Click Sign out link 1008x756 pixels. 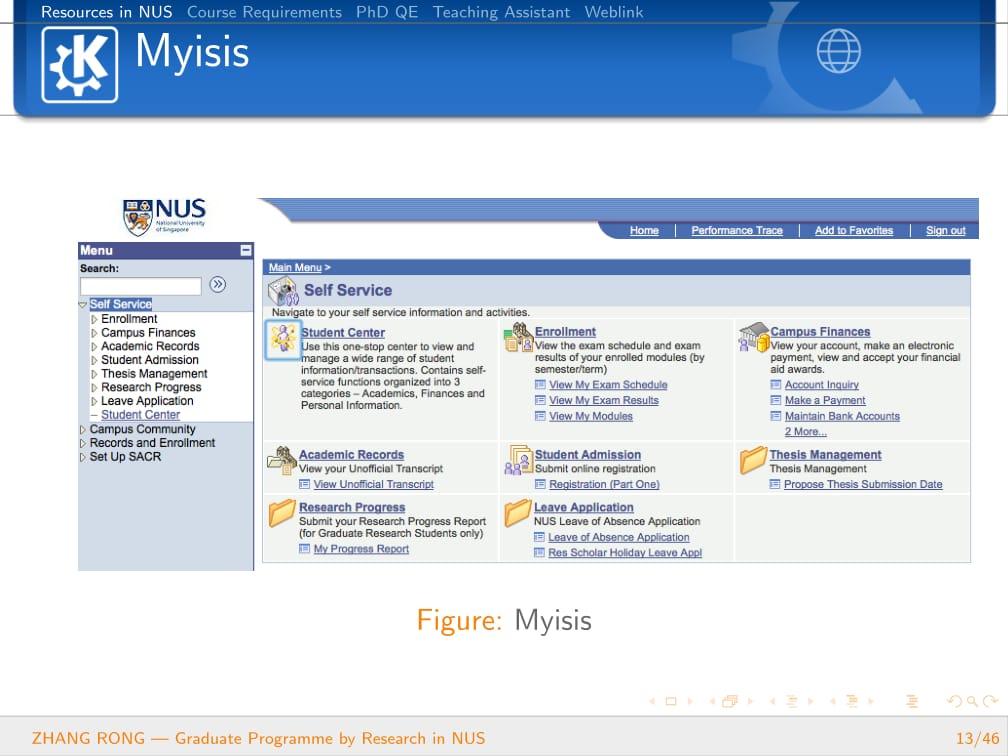coord(946,230)
